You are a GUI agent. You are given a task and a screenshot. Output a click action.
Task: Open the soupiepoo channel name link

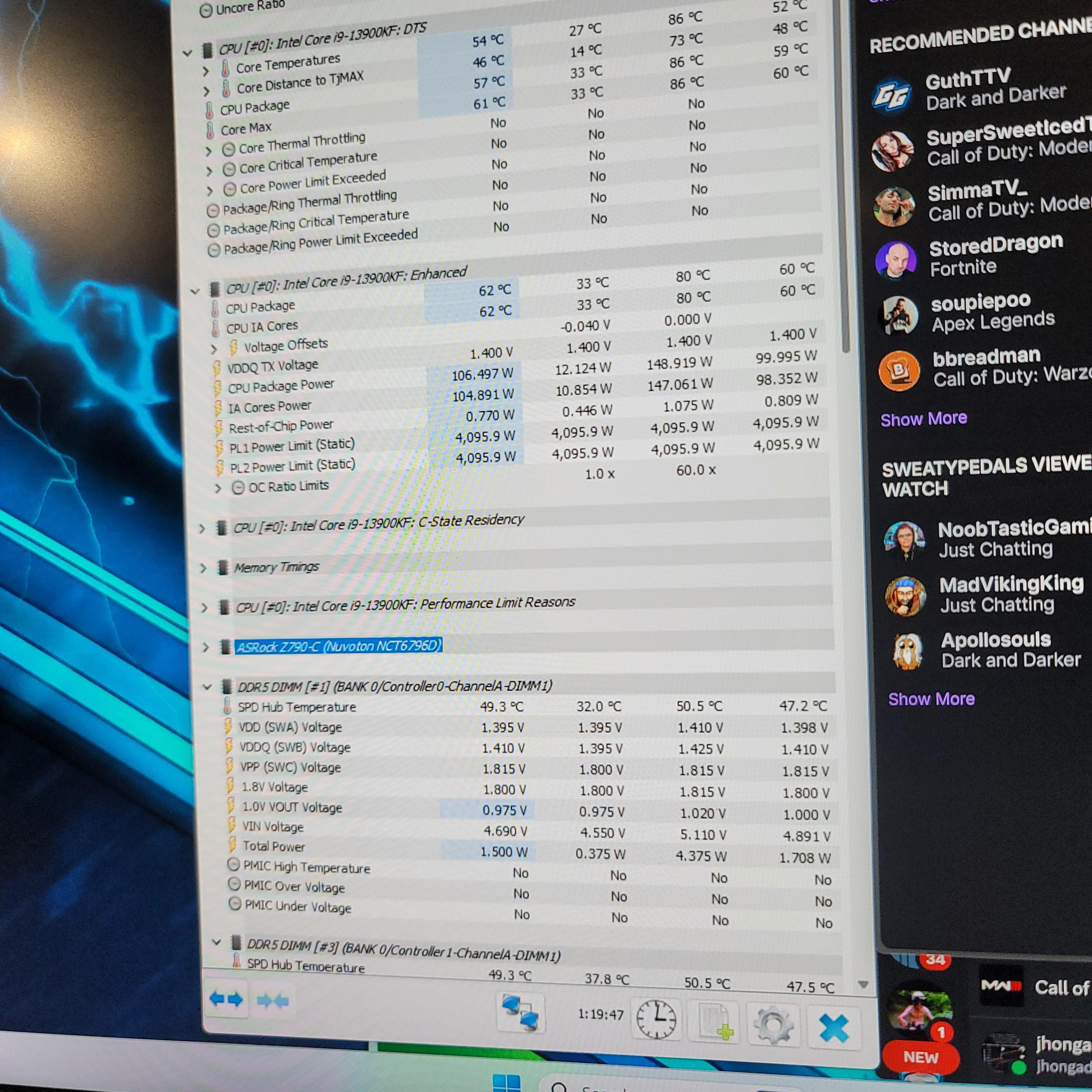(981, 302)
